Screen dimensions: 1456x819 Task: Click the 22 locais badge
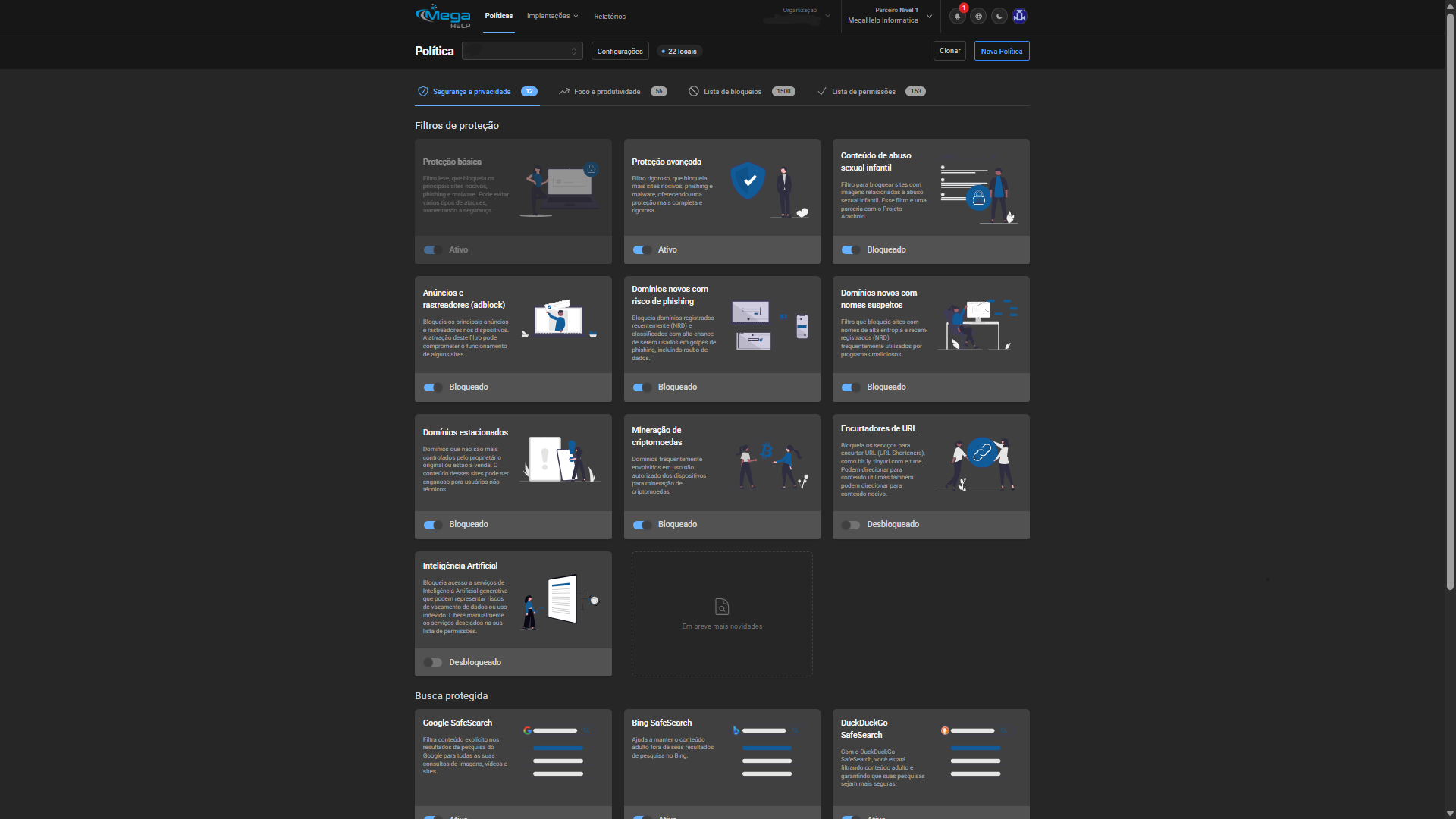click(x=679, y=51)
